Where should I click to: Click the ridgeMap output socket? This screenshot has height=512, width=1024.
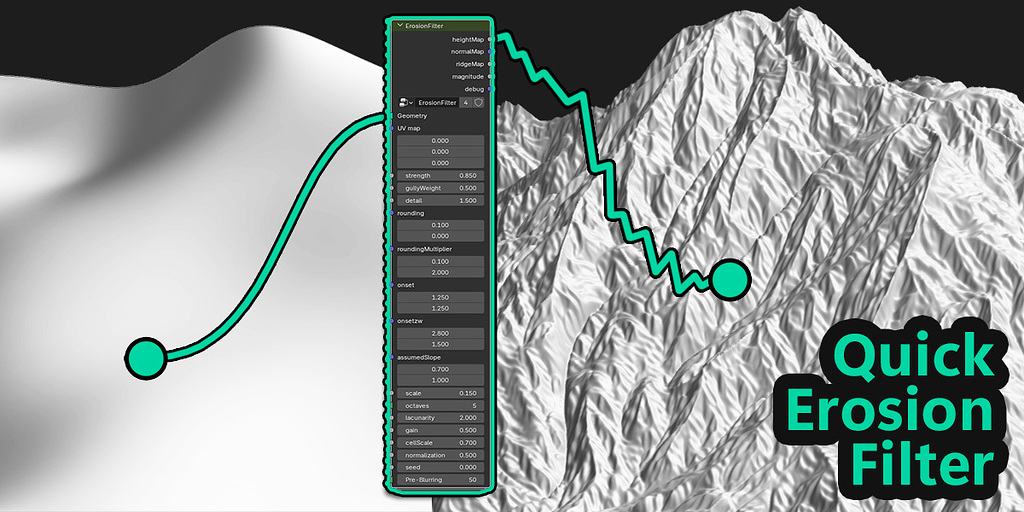490,64
